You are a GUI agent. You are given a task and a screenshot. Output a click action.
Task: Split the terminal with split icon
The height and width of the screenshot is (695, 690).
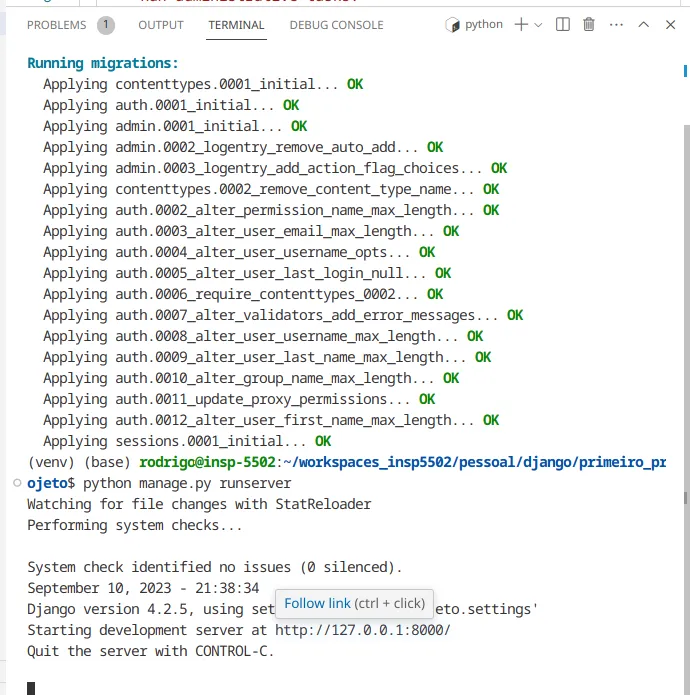pyautogui.click(x=562, y=24)
